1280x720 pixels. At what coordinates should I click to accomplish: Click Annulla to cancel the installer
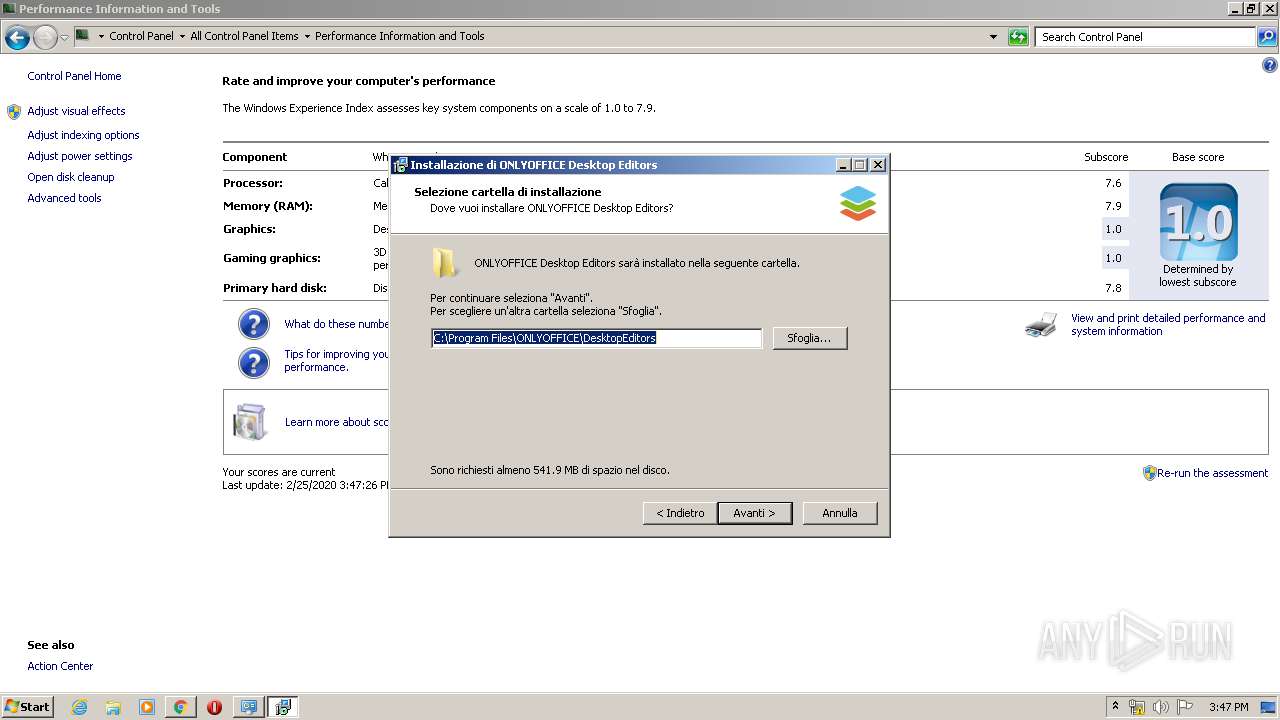pos(840,513)
